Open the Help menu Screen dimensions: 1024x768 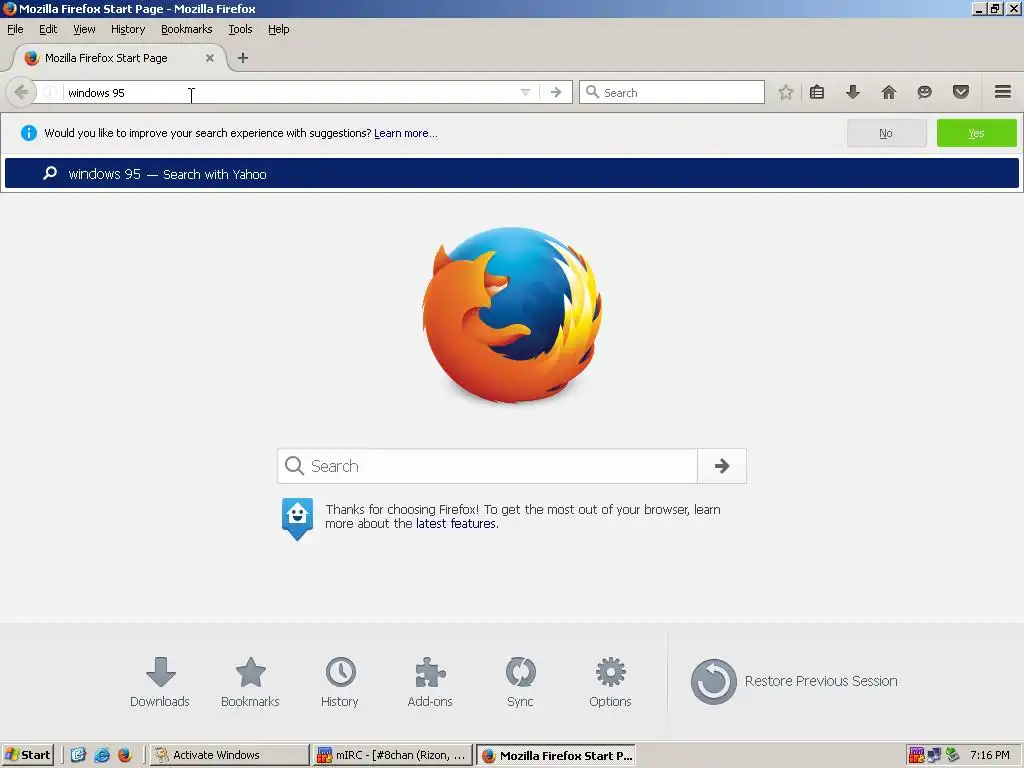279,29
